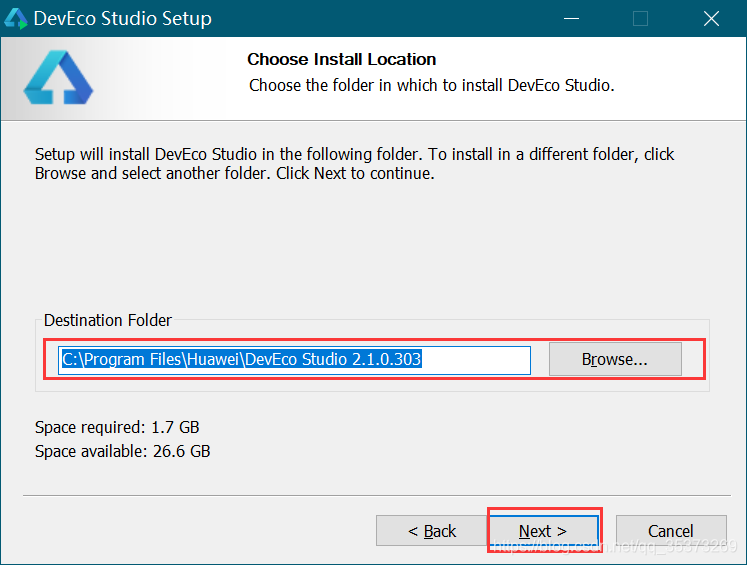The width and height of the screenshot is (747, 565).
Task: Click the 'Destination Folder' group label
Action: click(x=108, y=320)
